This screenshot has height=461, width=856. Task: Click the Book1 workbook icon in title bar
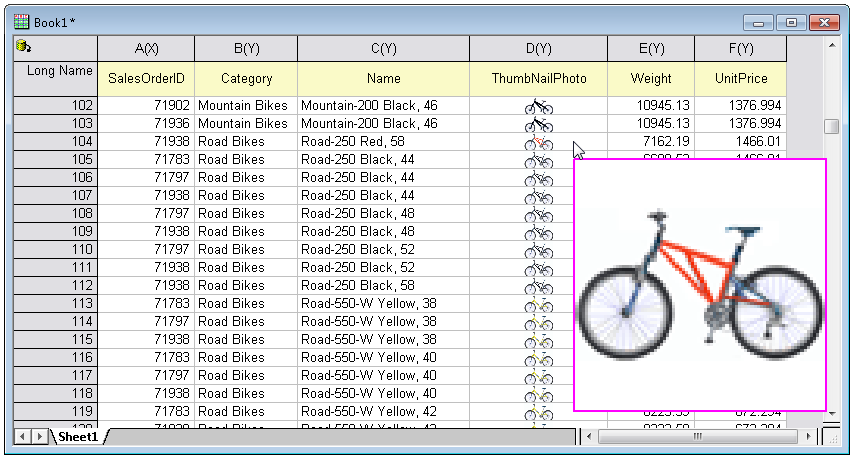pyautogui.click(x=21, y=21)
